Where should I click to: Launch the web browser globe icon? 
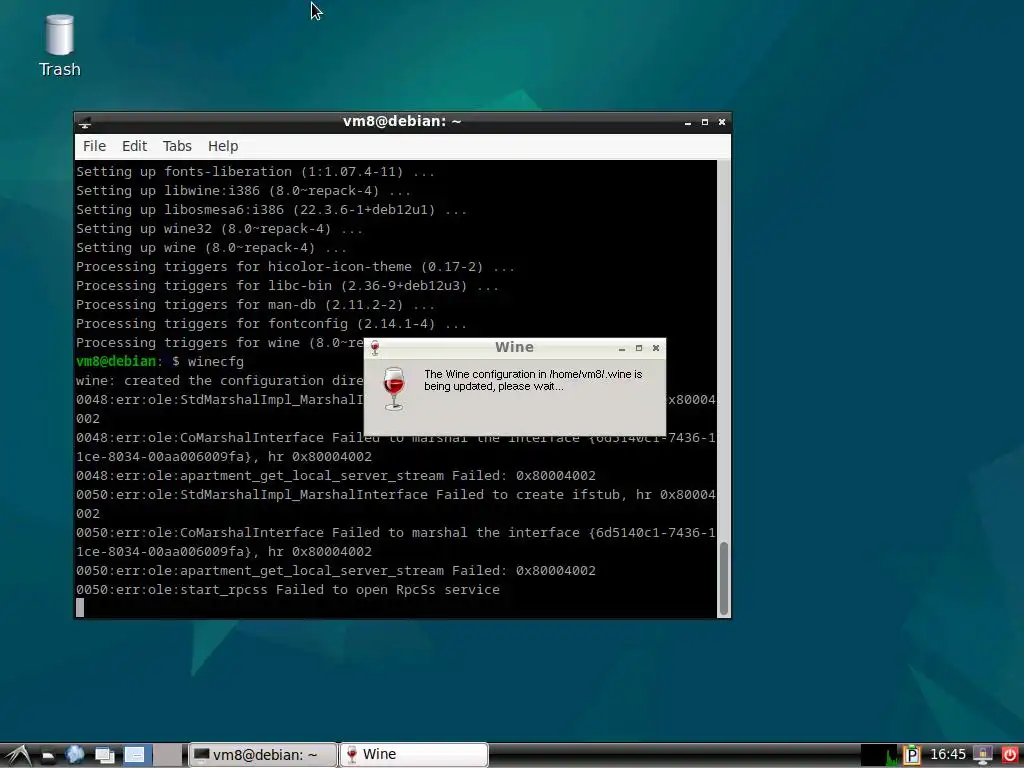[x=75, y=755]
